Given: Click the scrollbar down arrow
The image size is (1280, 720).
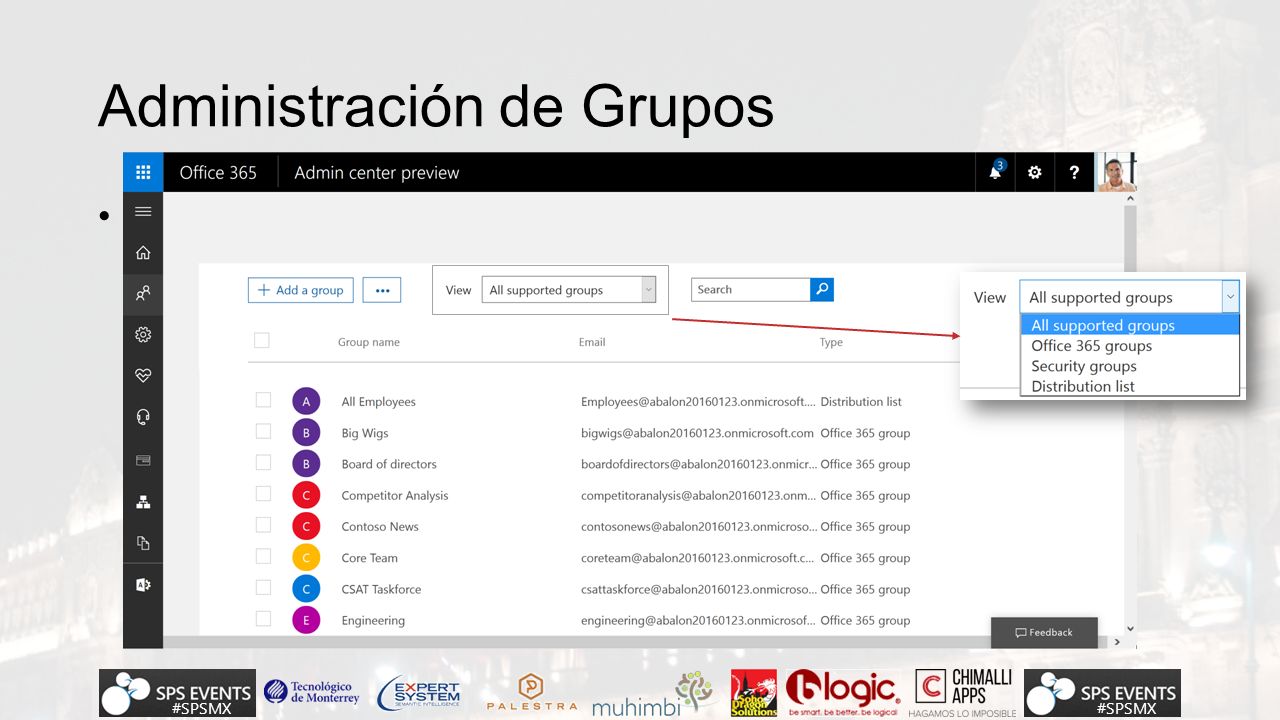Looking at the screenshot, I should pos(1130,628).
